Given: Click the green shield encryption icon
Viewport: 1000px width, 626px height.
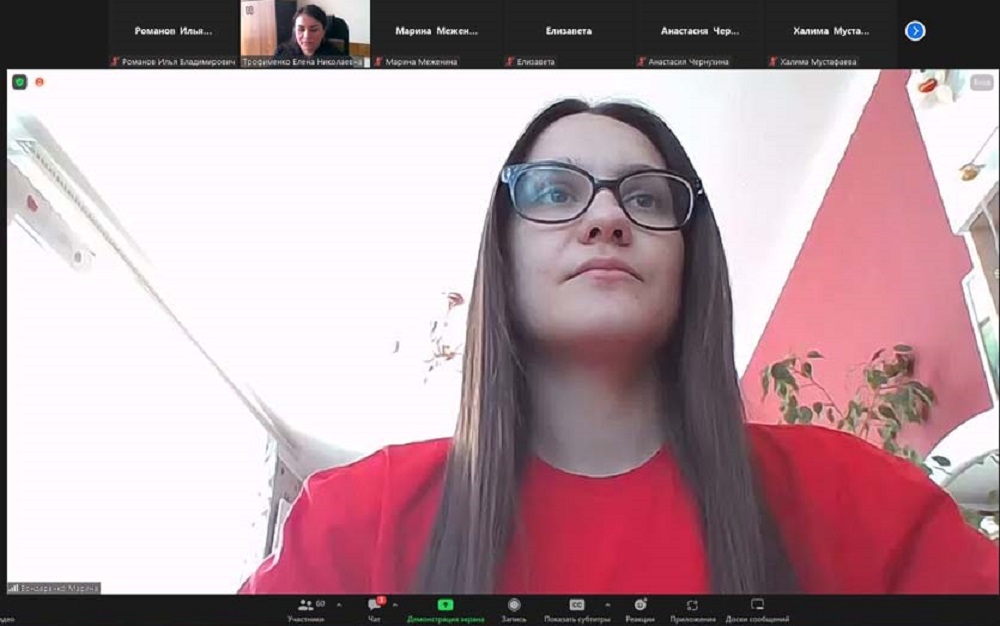Looking at the screenshot, I should pyautogui.click(x=19, y=82).
